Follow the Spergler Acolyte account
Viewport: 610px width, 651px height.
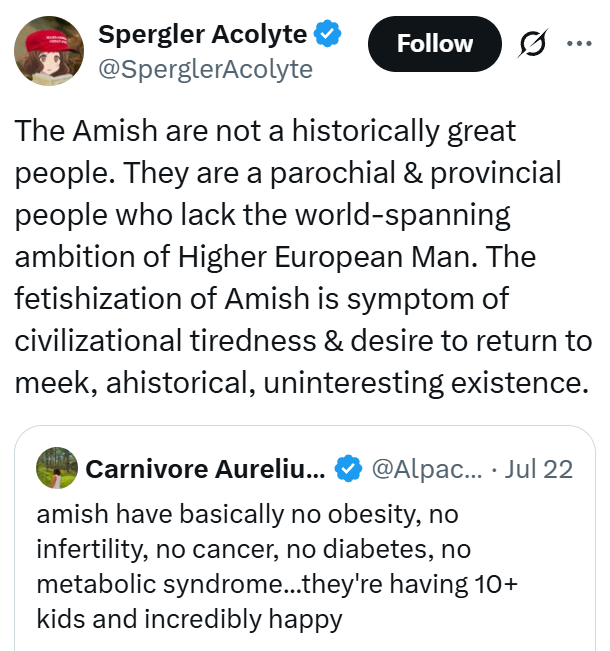click(x=435, y=44)
